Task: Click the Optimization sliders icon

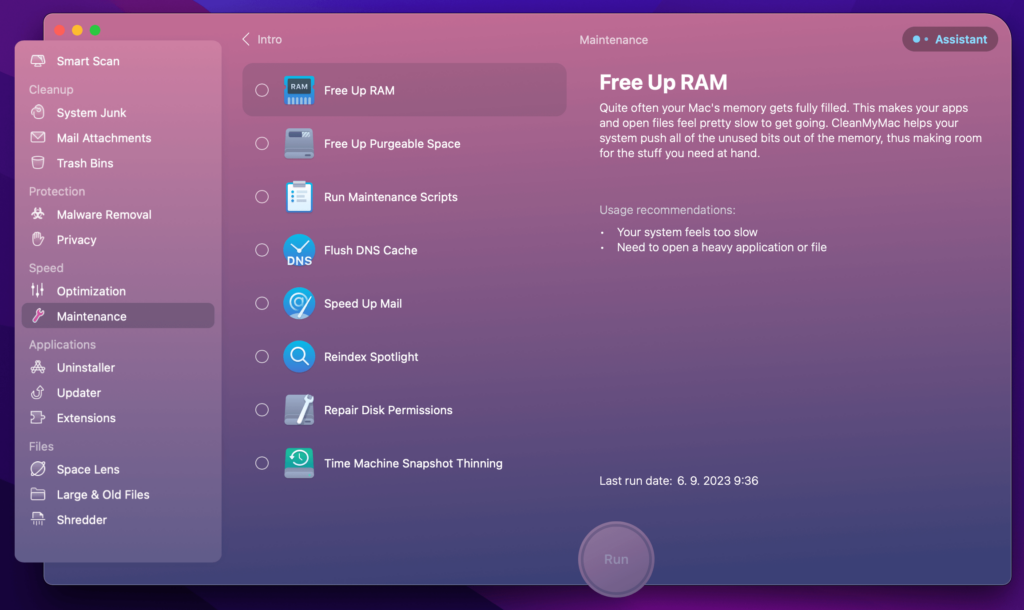Action: (38, 291)
